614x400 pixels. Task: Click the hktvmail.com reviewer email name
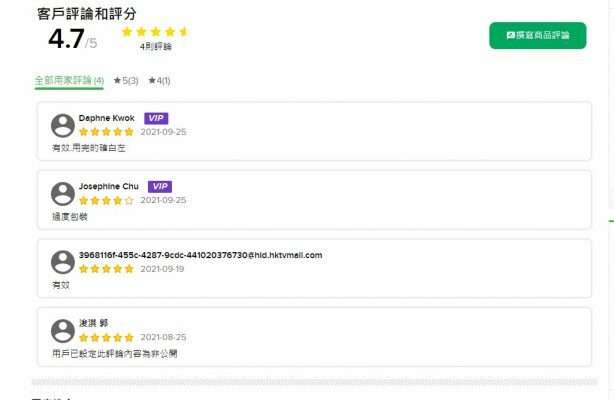tap(200, 255)
